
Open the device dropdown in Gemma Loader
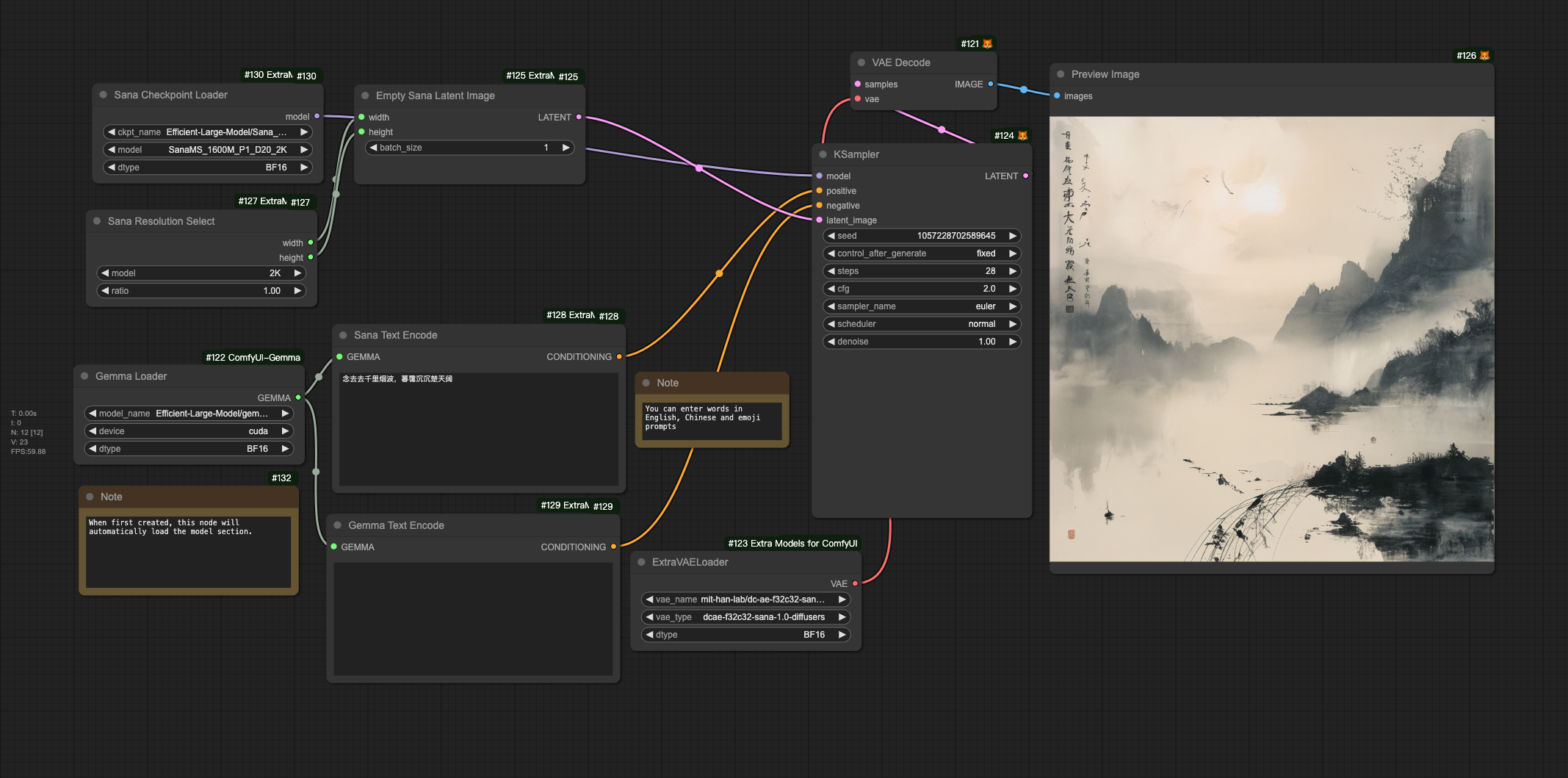189,431
